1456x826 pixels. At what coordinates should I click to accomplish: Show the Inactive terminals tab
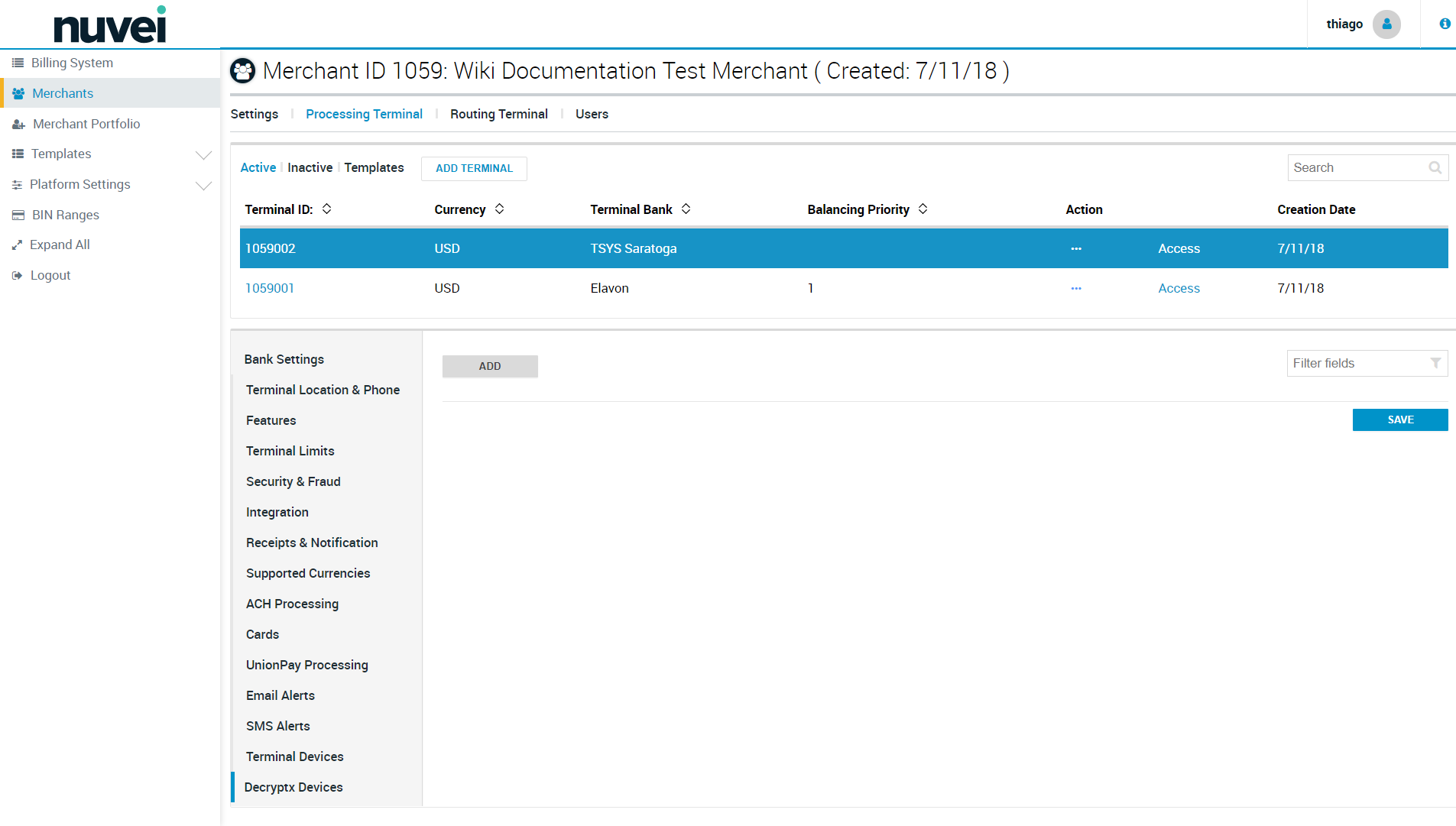tap(310, 167)
